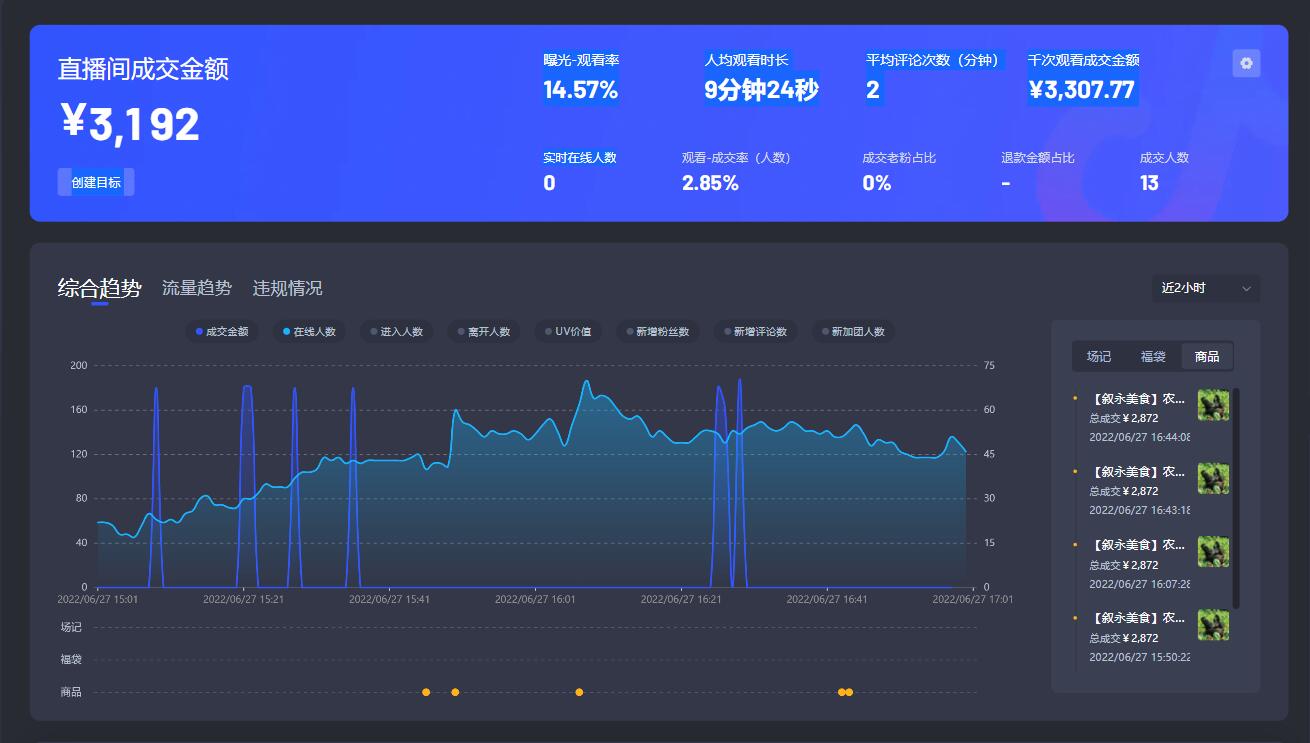Select the 福袋 tab in the side panel
The image size is (1310, 743).
1153,356
